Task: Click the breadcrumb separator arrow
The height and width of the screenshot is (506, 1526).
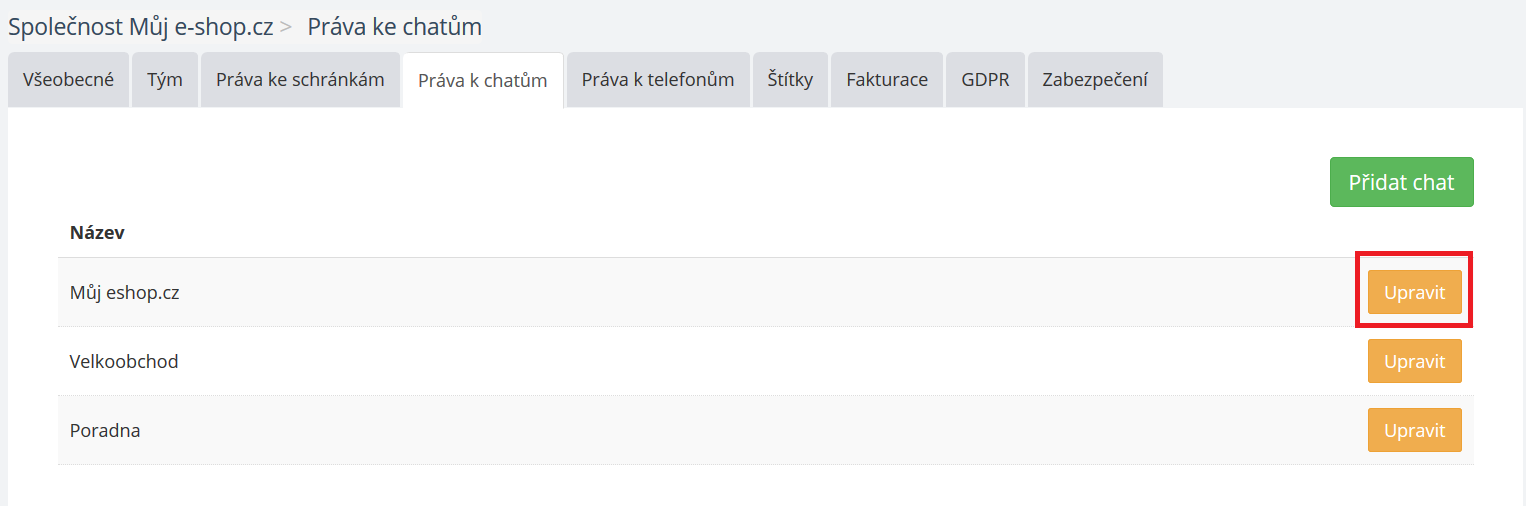Action: (x=286, y=28)
